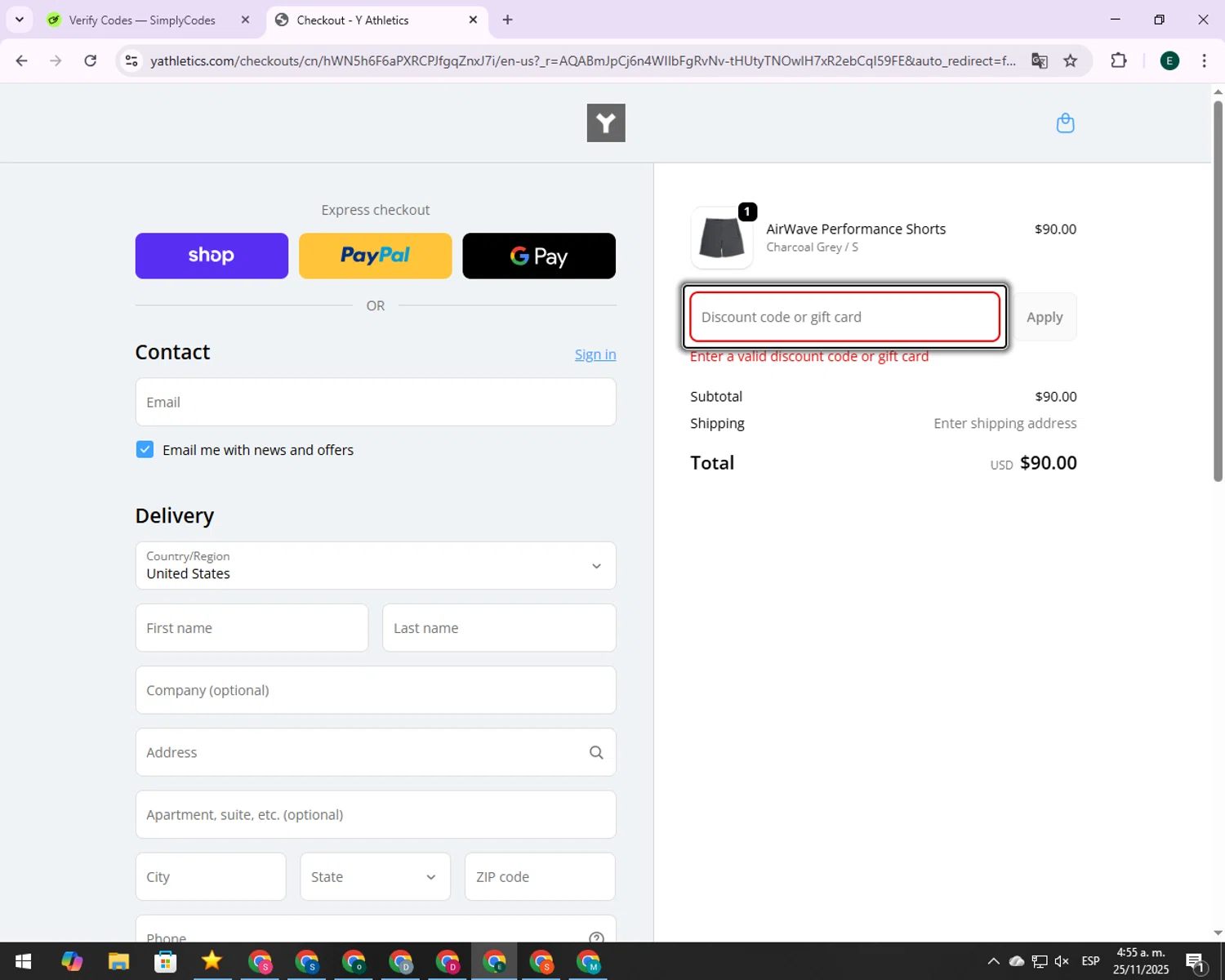
Task: Click the yellow star taskbar app
Action: point(212,961)
